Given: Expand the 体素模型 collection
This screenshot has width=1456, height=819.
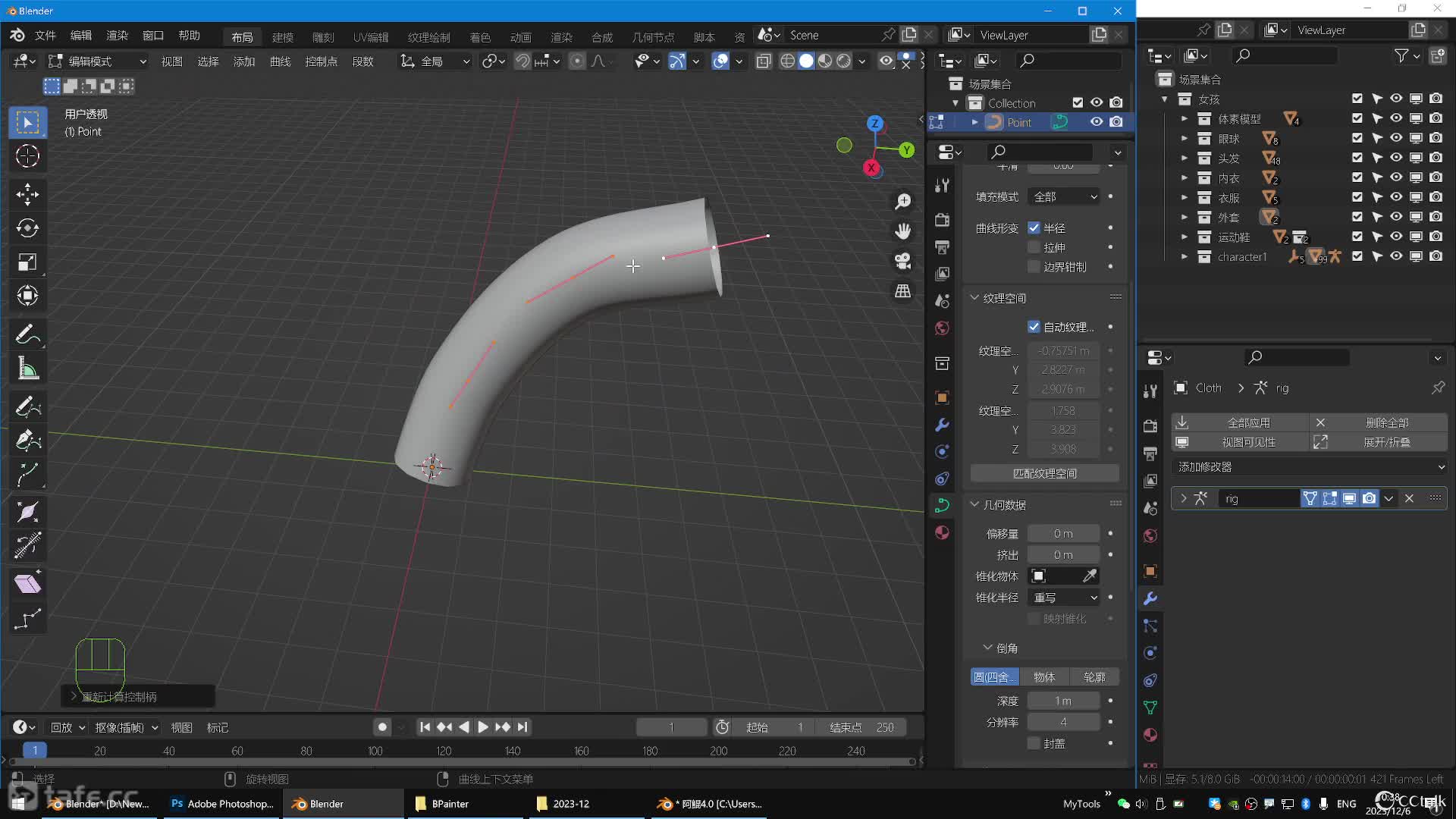Looking at the screenshot, I should tap(1184, 118).
